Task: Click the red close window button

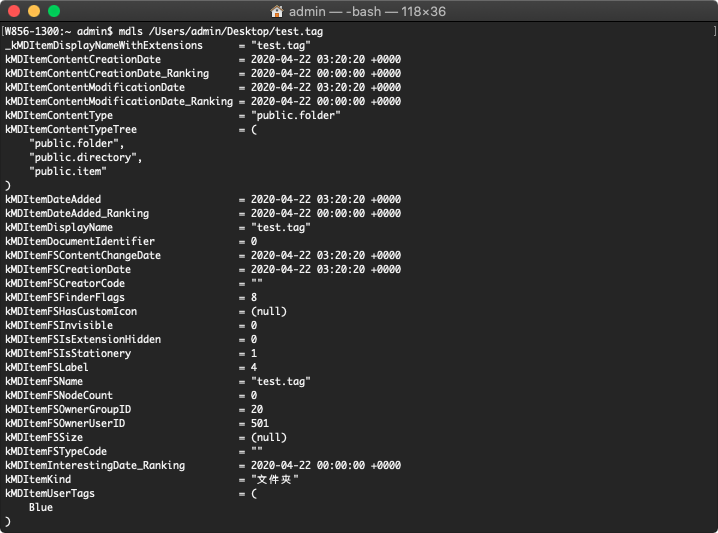Action: 14,11
